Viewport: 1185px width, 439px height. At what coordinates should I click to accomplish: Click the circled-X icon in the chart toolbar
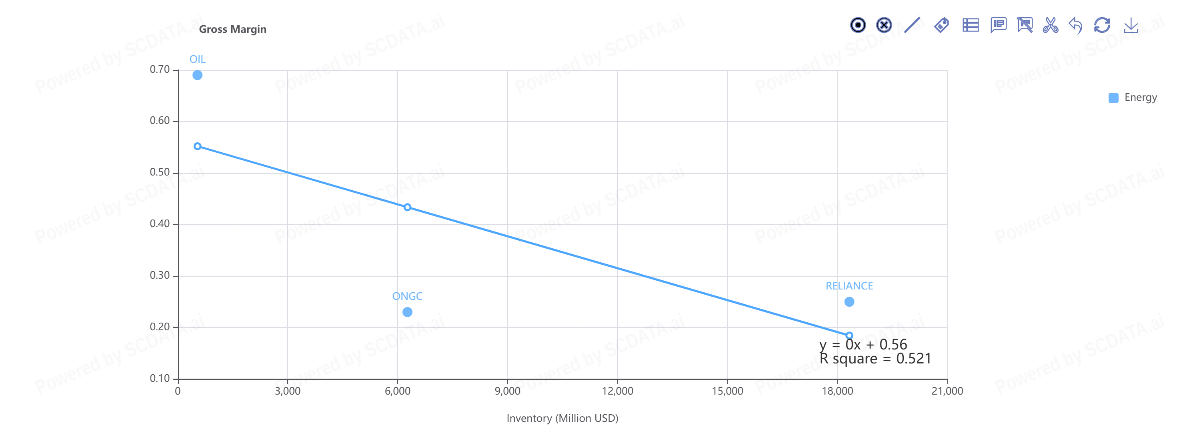(884, 25)
